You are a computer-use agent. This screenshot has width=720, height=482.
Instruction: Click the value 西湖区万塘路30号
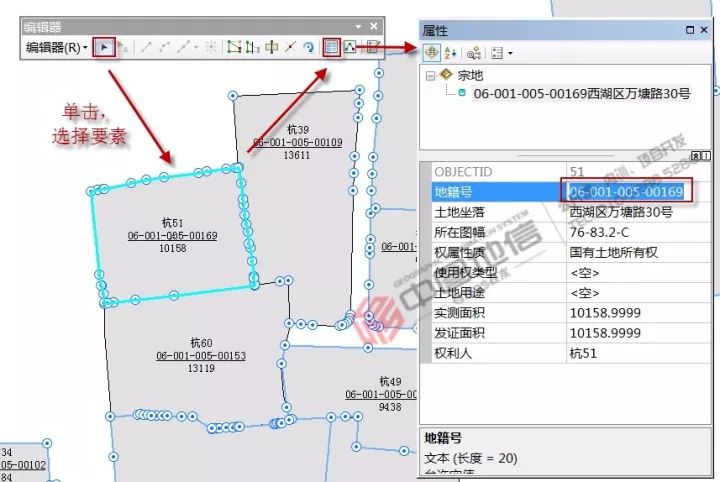pos(621,212)
